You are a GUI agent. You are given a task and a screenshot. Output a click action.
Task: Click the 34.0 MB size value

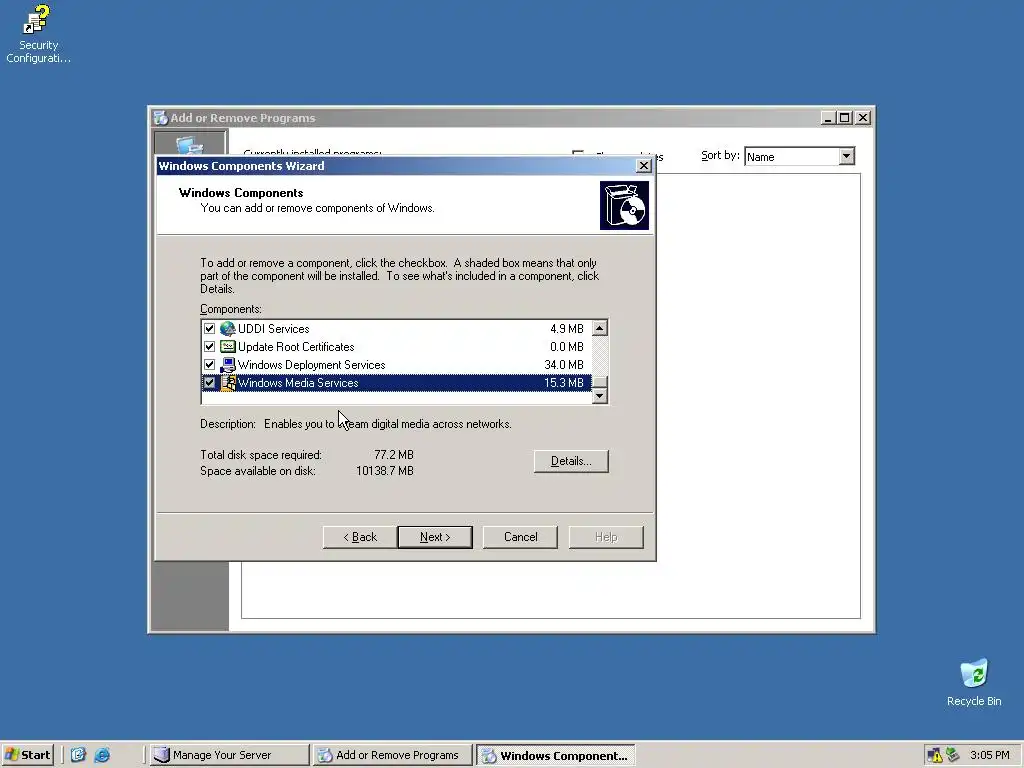pos(564,365)
